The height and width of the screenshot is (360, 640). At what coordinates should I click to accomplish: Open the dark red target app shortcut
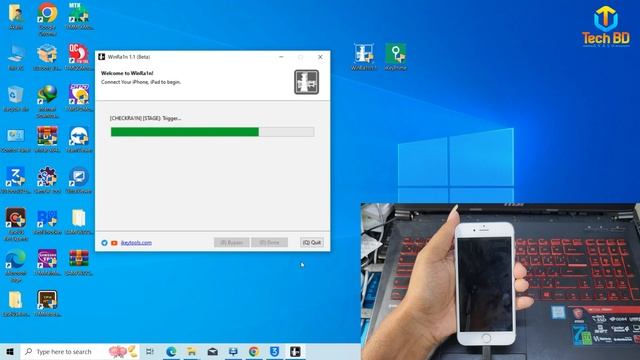(x=16, y=224)
